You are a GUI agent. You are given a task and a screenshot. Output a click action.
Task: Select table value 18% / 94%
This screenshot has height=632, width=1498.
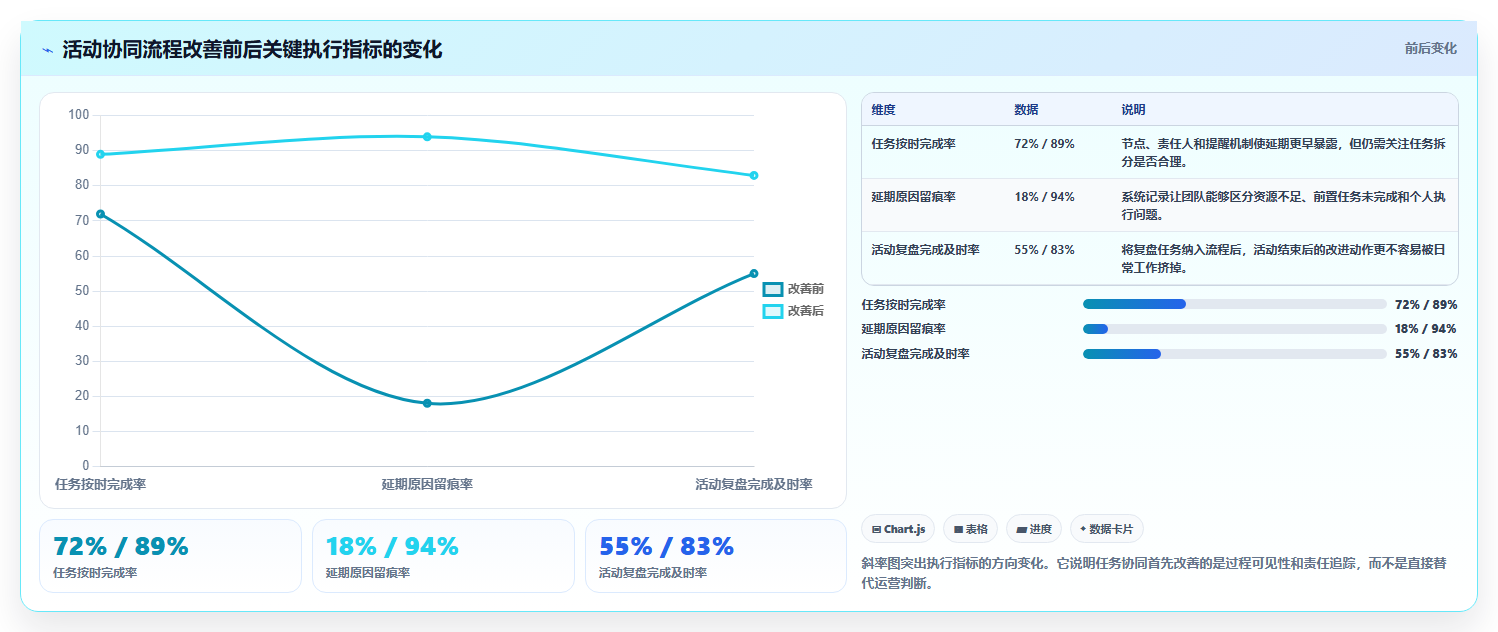(x=1044, y=197)
